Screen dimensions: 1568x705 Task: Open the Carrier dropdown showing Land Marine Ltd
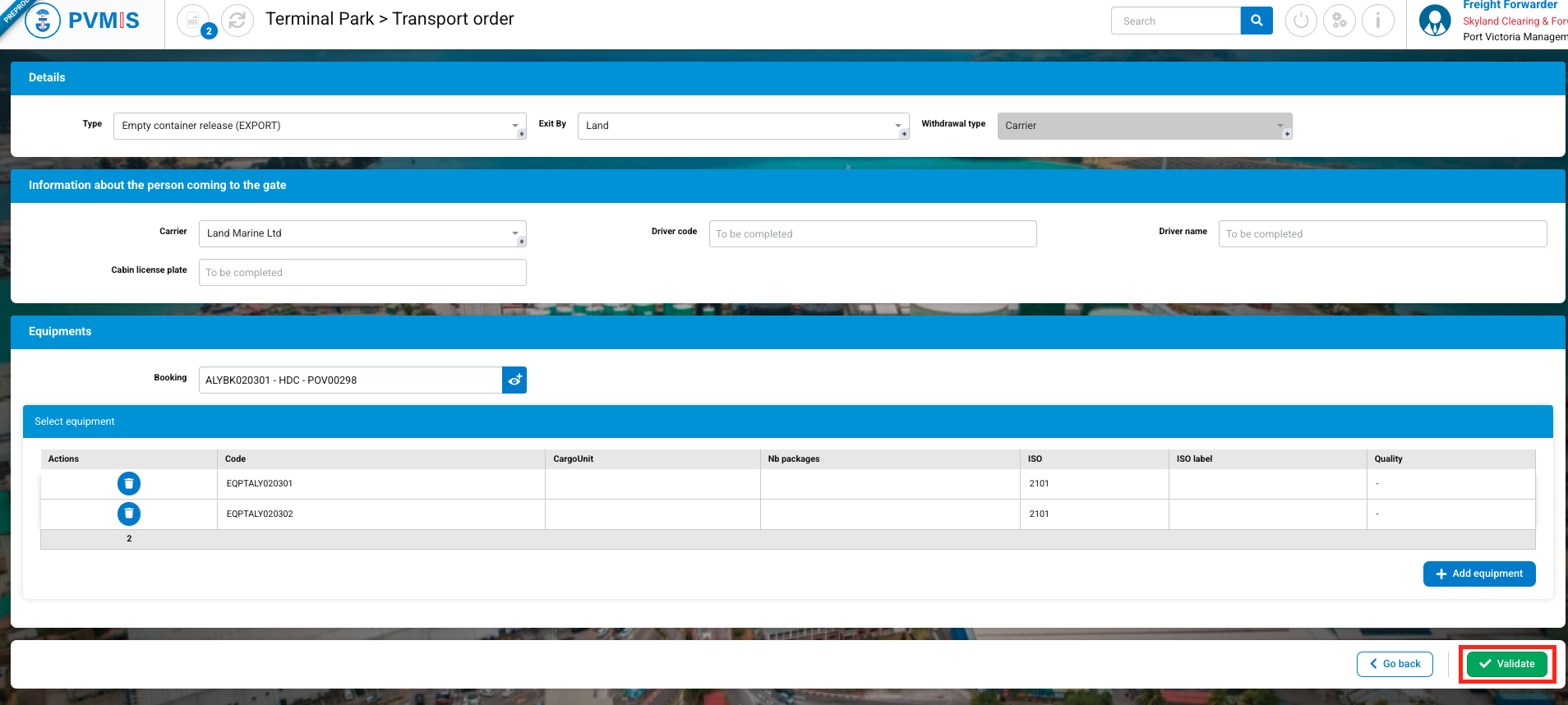362,233
